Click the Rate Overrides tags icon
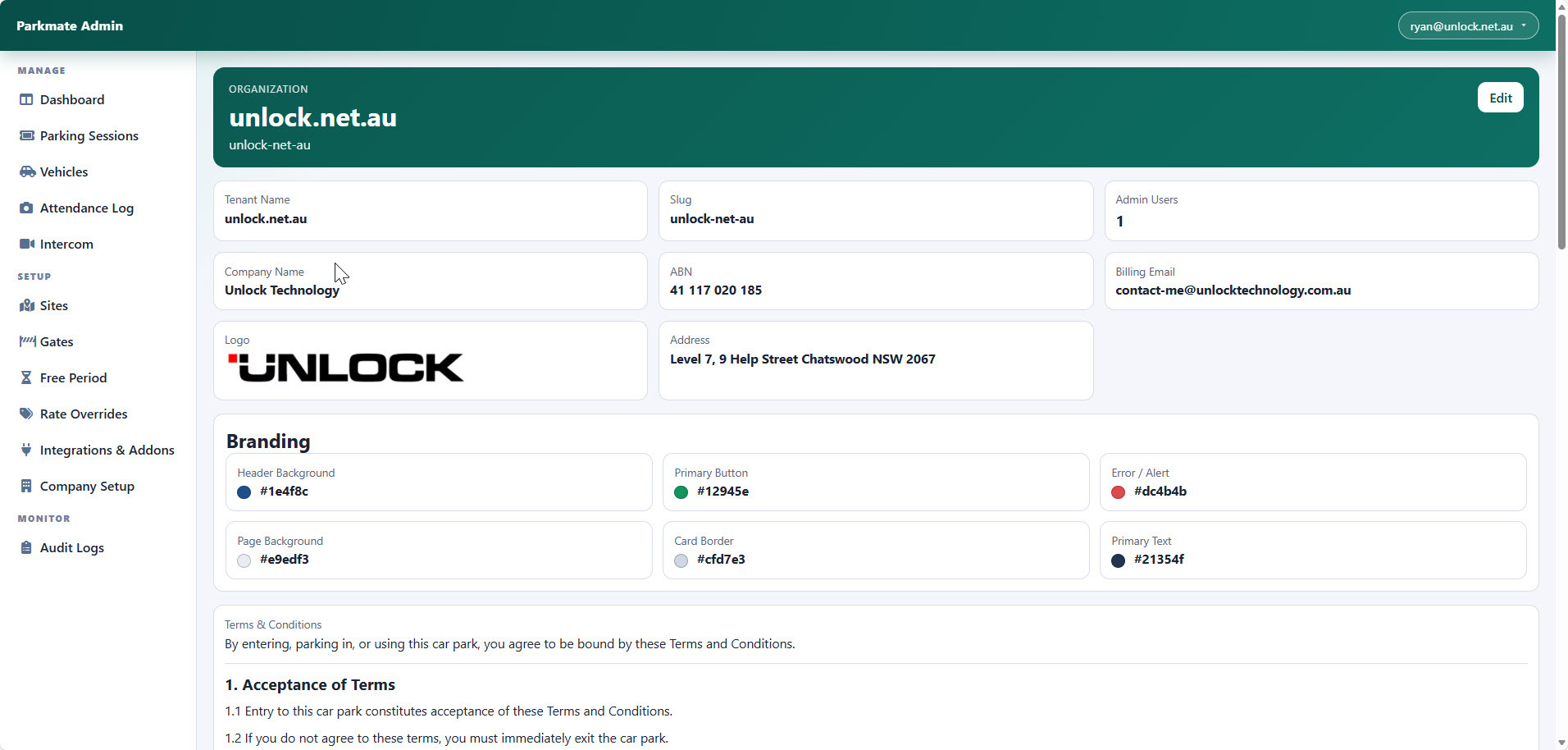Viewport: 1568px width, 750px height. tap(26, 414)
